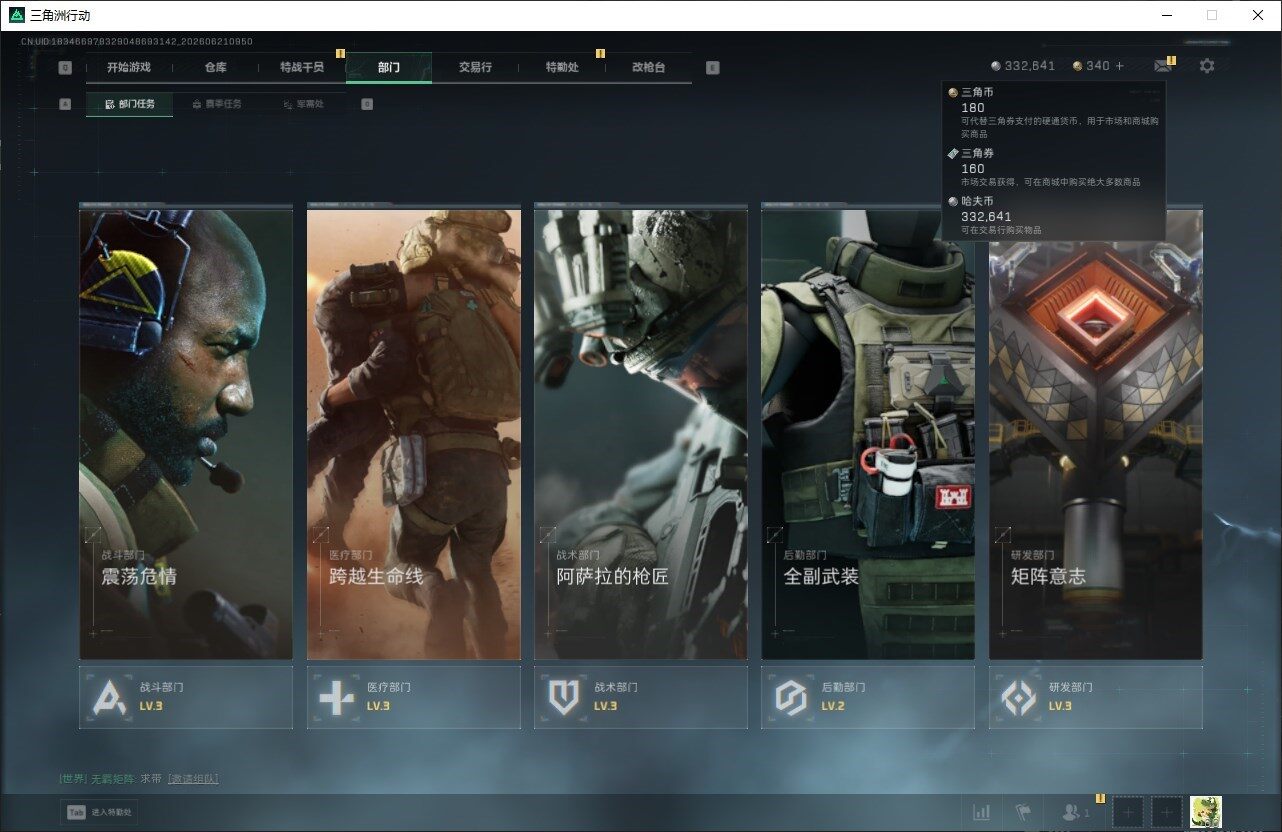Click the Tab 进入特勤处 button
1282x832 pixels.
click(98, 813)
